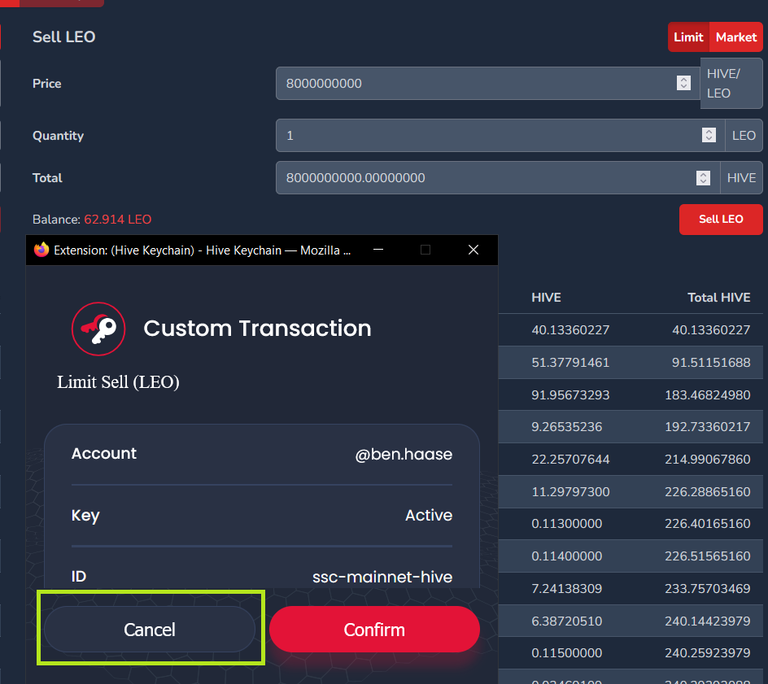
Task: Confirm the Custom Transaction
Action: click(374, 630)
